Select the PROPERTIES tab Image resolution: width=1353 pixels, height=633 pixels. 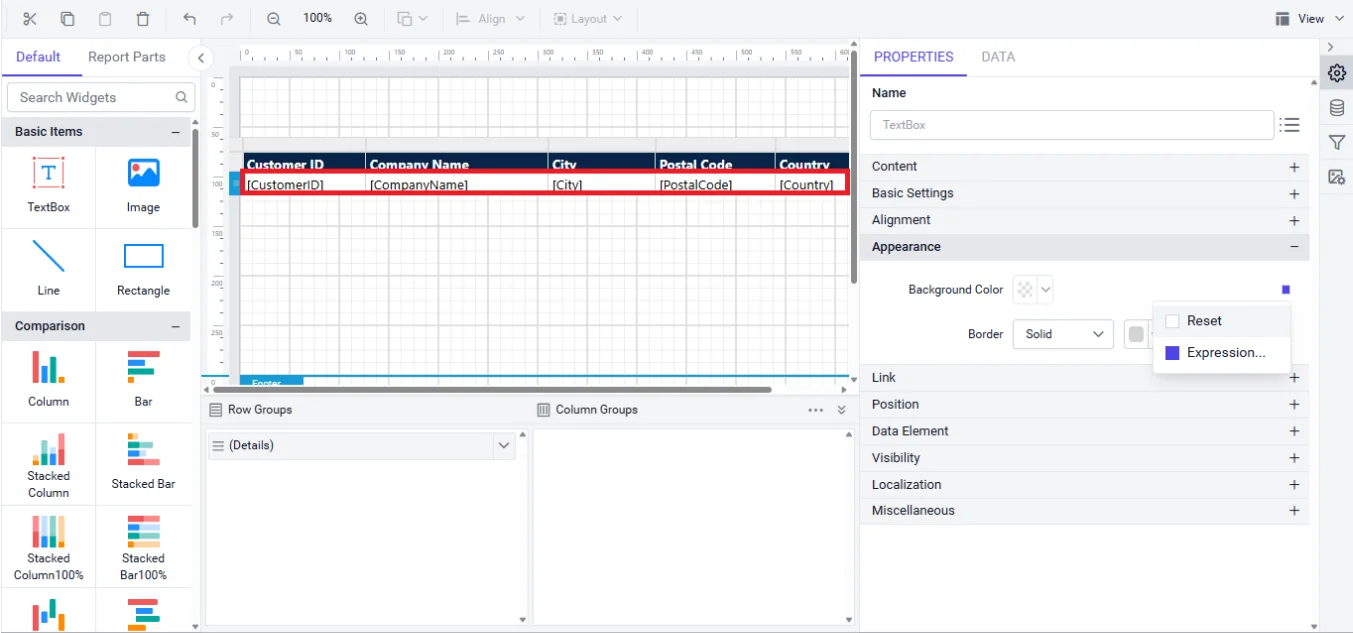[913, 57]
